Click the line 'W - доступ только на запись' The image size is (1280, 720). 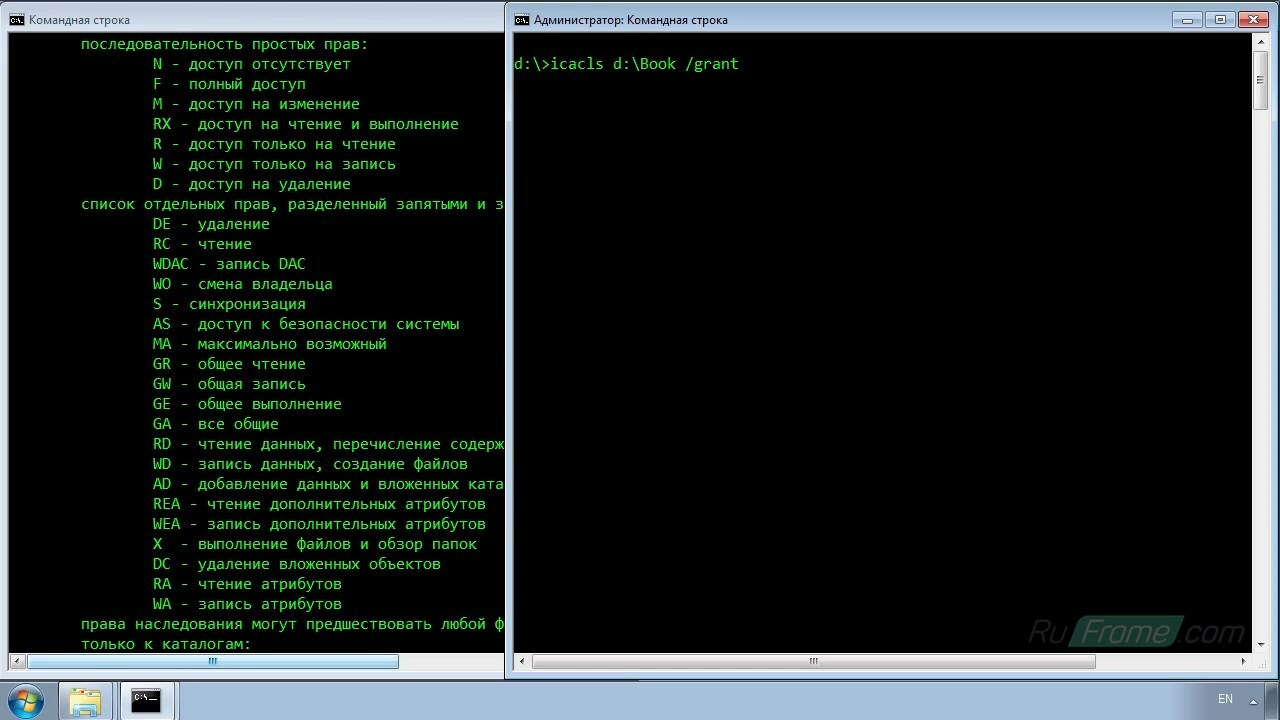274,164
